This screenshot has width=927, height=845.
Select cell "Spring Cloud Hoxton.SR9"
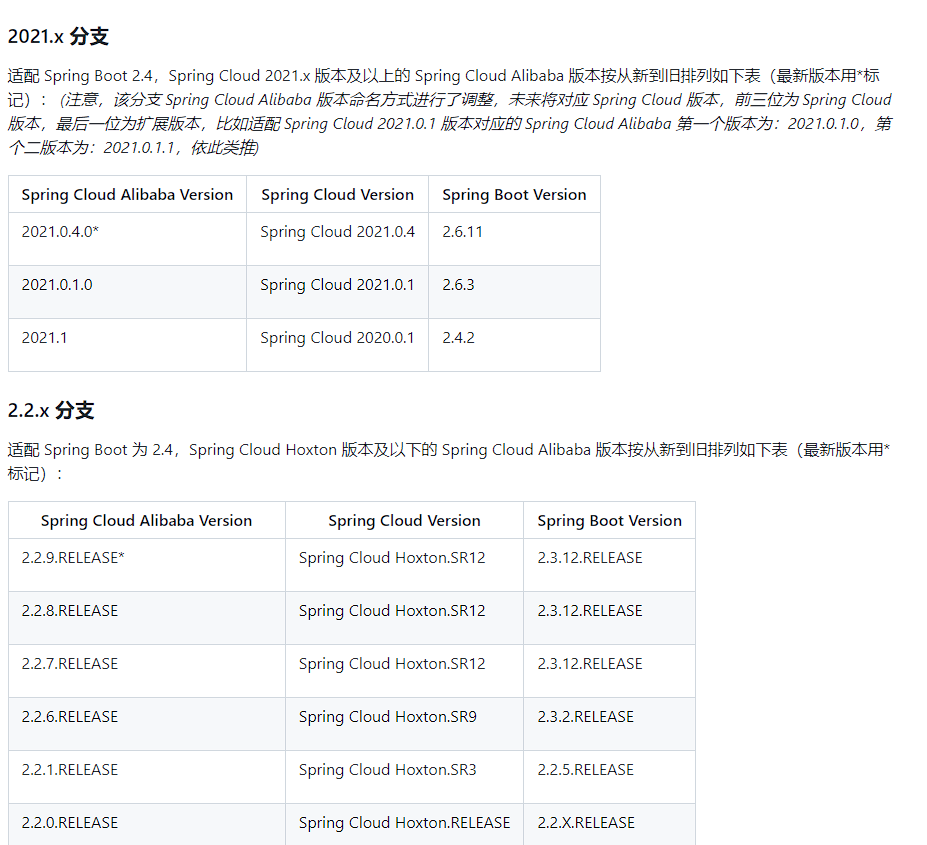pos(404,724)
